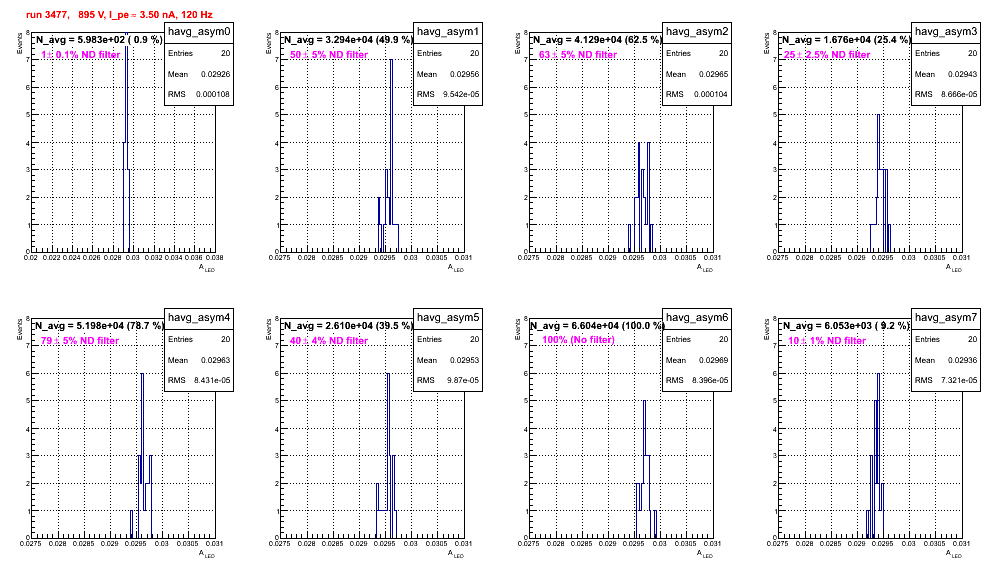The width and height of the screenshot is (996, 572).
Task: Click Mean 0.02943 in havg_asym3 stats
Action: (946, 74)
